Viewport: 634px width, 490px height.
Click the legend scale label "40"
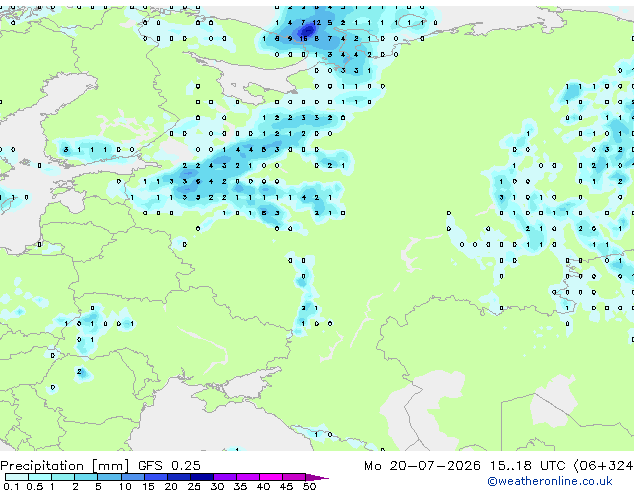coord(263,486)
